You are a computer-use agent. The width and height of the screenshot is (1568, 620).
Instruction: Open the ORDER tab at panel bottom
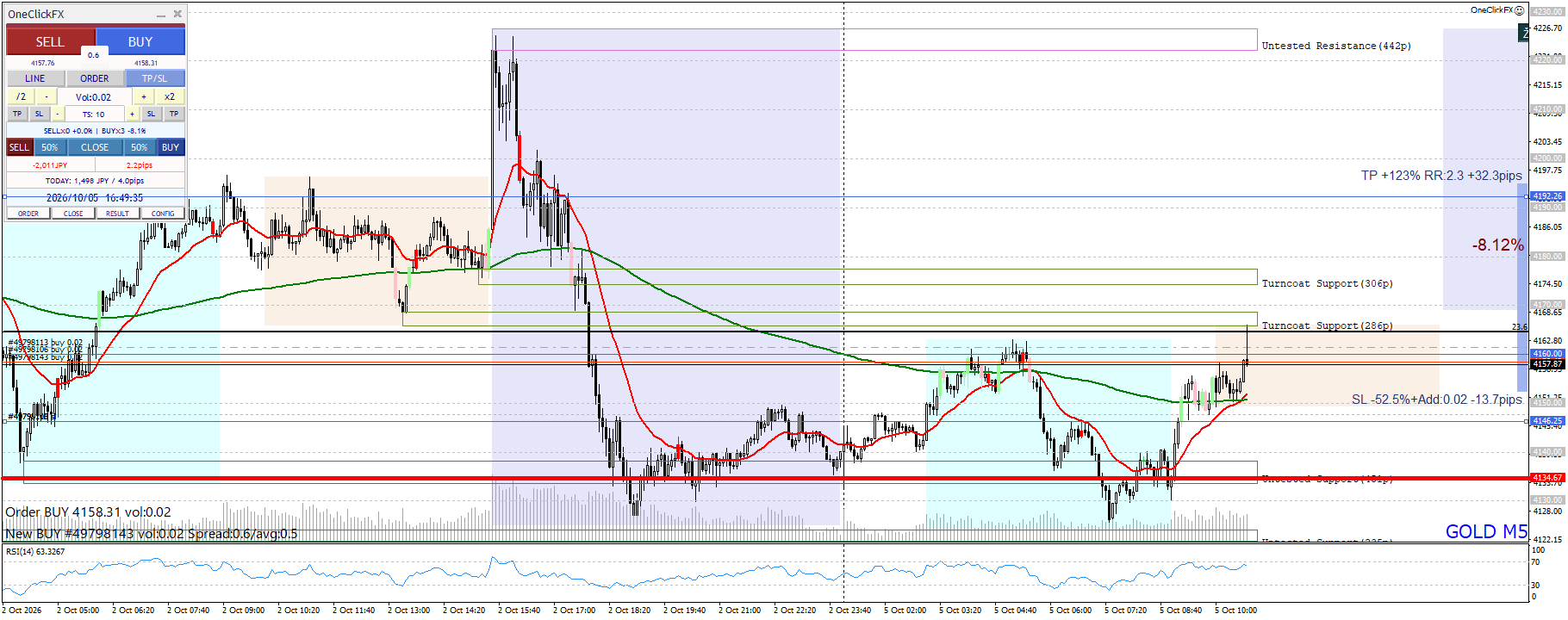[28, 214]
